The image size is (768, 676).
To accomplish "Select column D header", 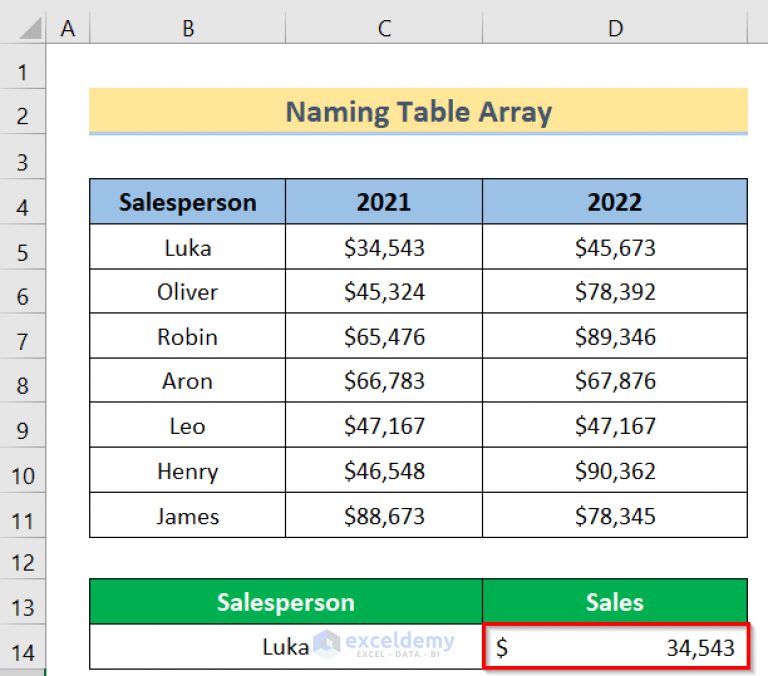I will tap(615, 28).
